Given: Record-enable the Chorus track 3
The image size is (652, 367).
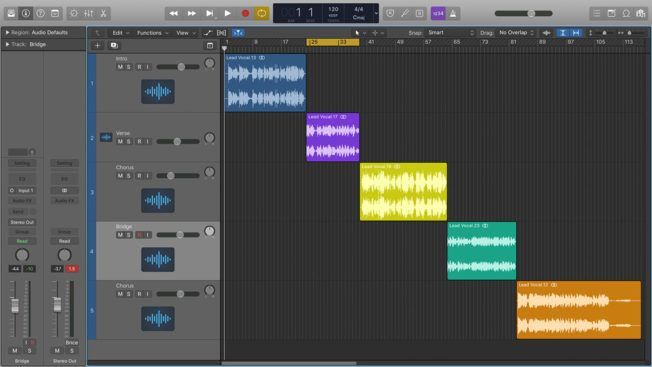Looking at the screenshot, I should coord(139,176).
